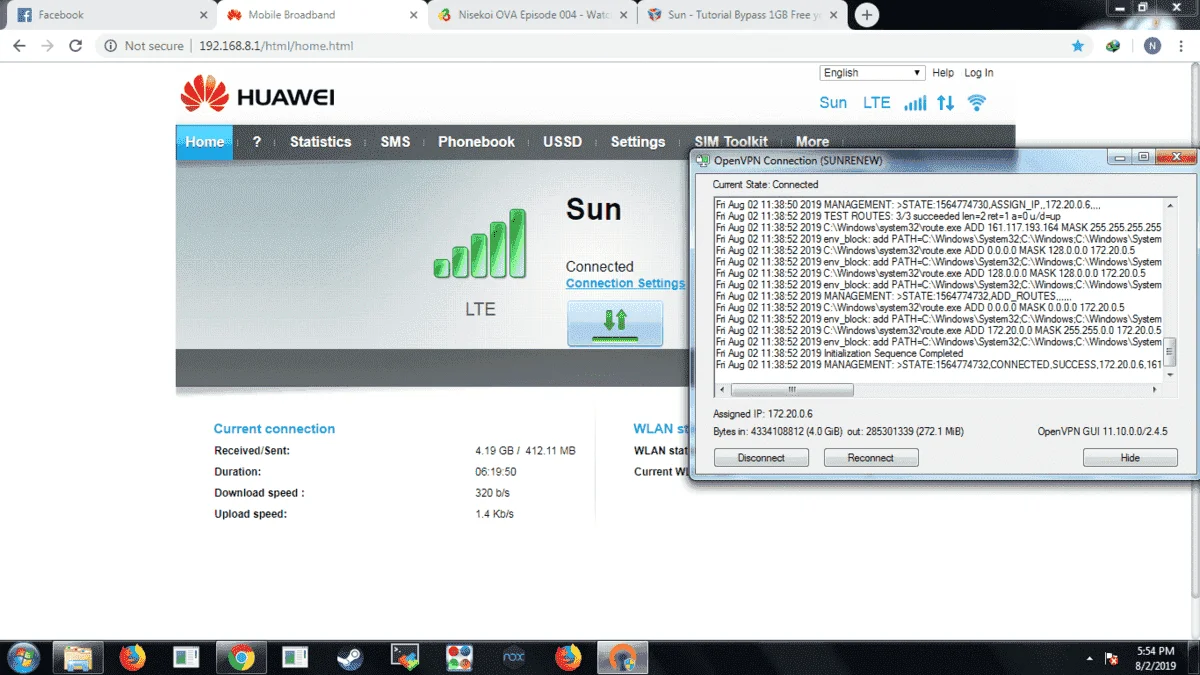1200x675 pixels.
Task: Click the Log In link
Action: pos(979,73)
